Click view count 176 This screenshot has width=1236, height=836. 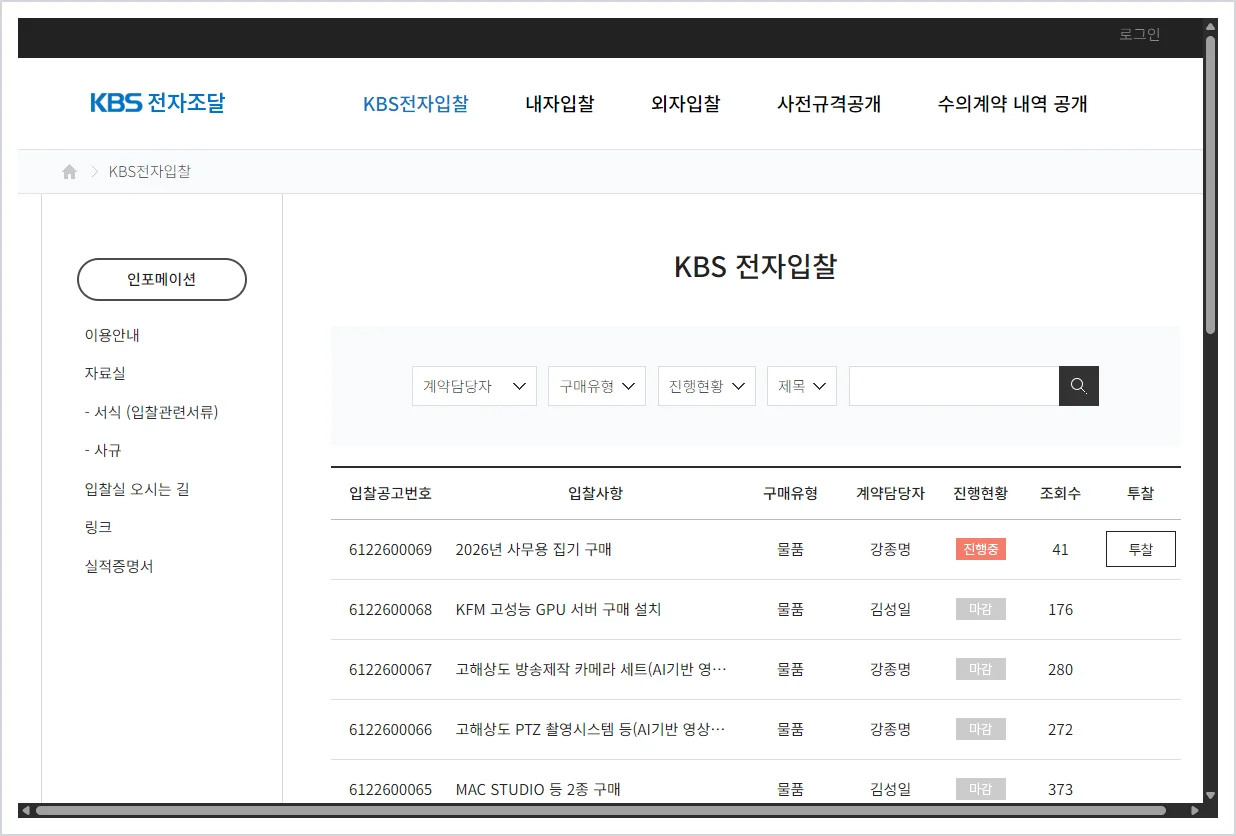pos(1060,609)
